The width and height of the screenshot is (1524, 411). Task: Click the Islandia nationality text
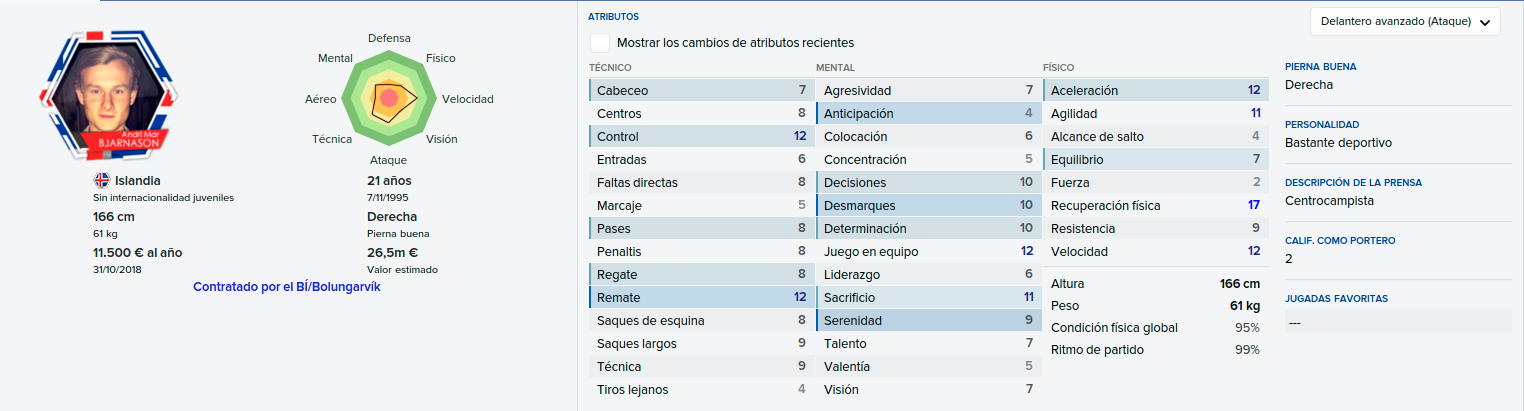138,181
